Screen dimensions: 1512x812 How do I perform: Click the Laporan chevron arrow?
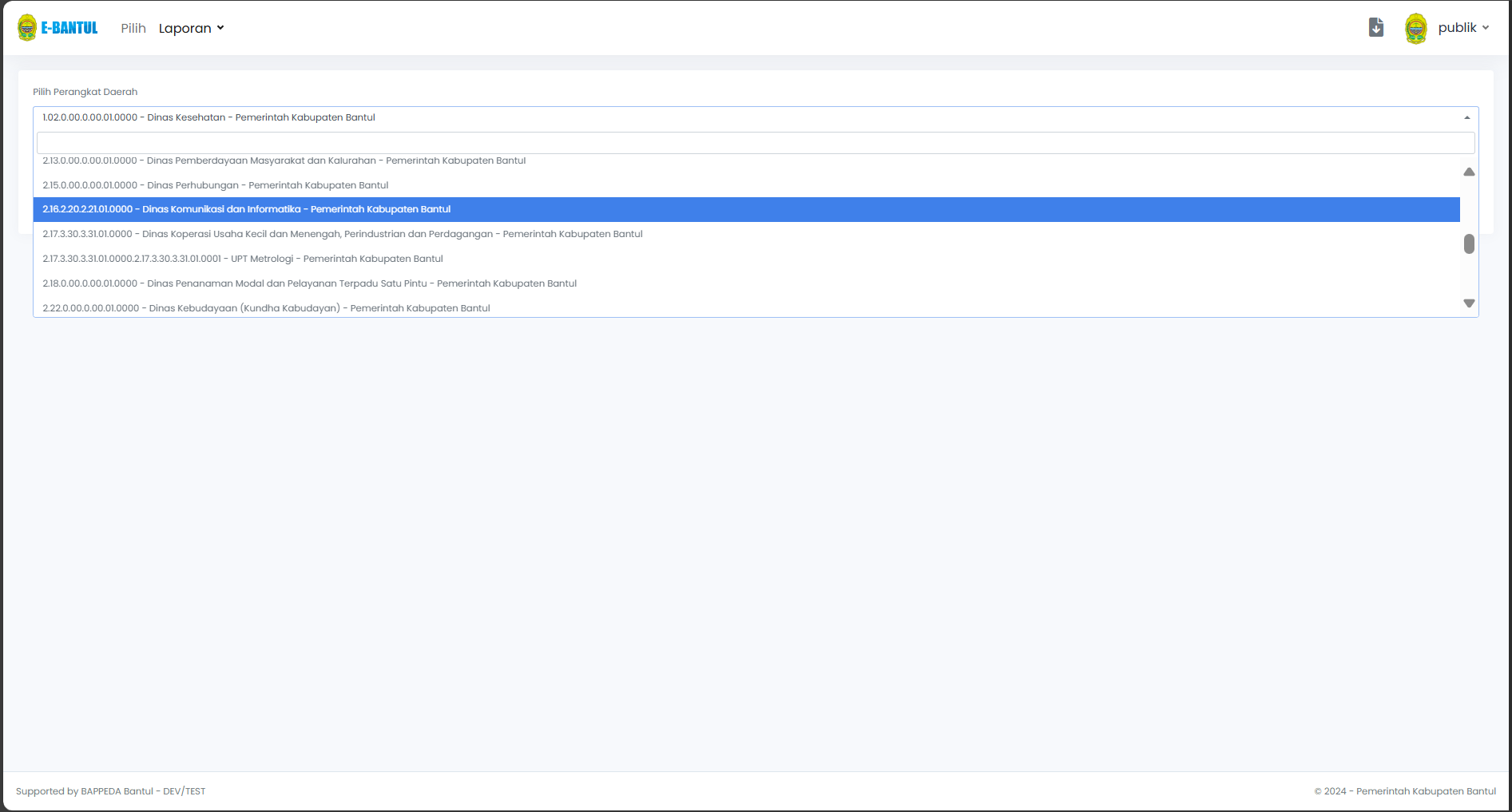220,28
